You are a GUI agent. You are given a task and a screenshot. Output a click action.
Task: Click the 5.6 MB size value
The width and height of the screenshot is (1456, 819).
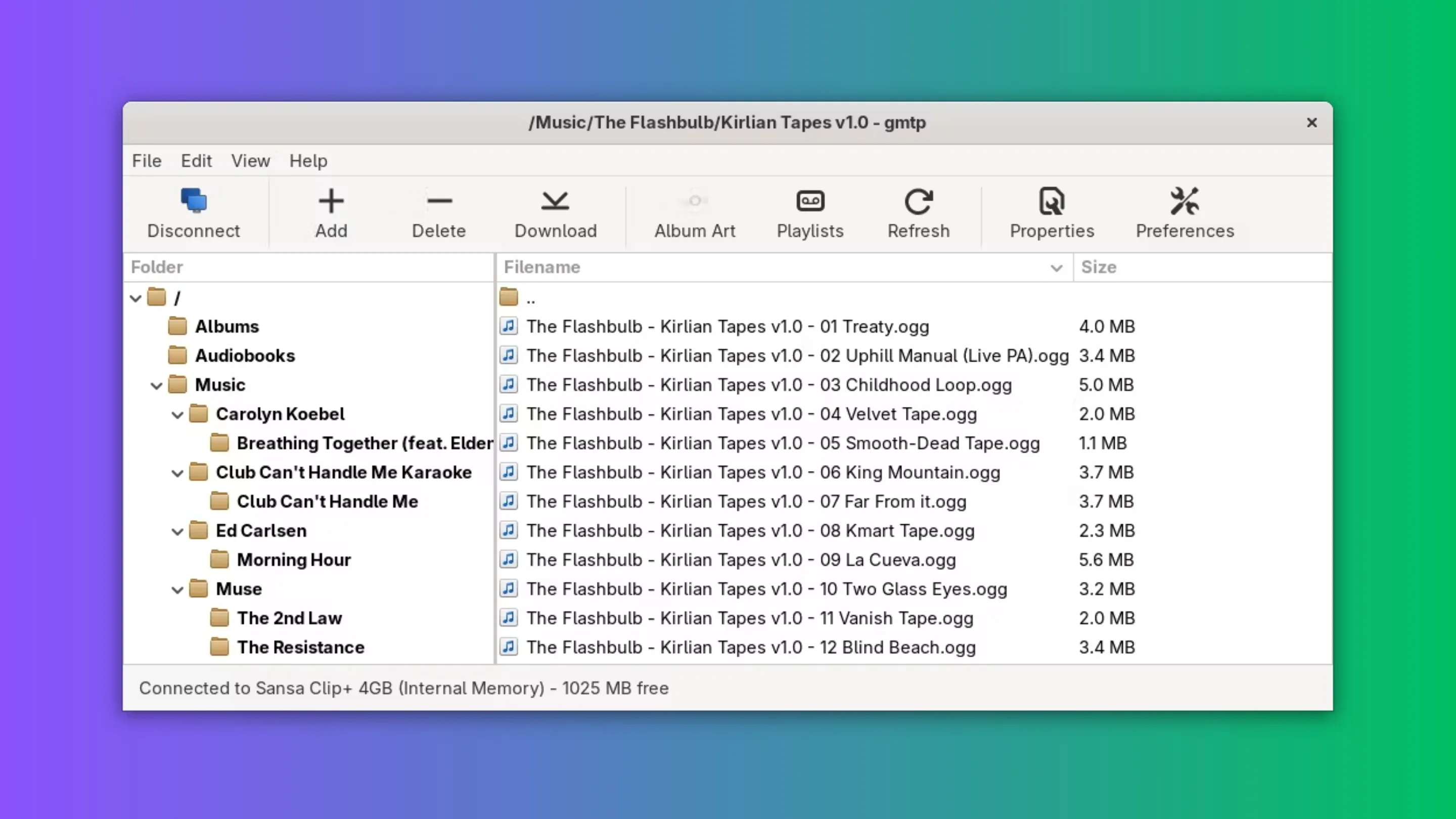pos(1106,560)
